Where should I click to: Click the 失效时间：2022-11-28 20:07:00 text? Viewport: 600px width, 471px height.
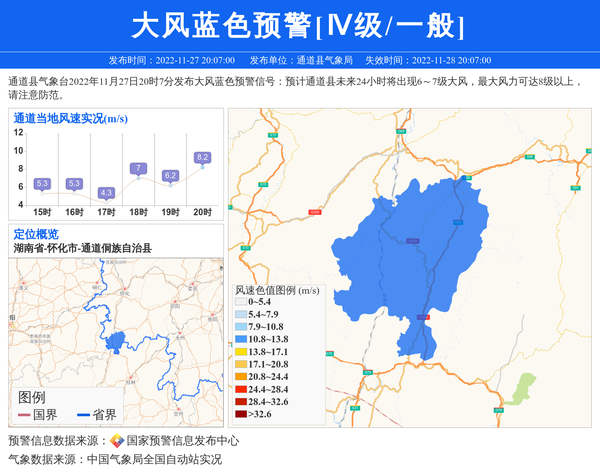(428, 60)
